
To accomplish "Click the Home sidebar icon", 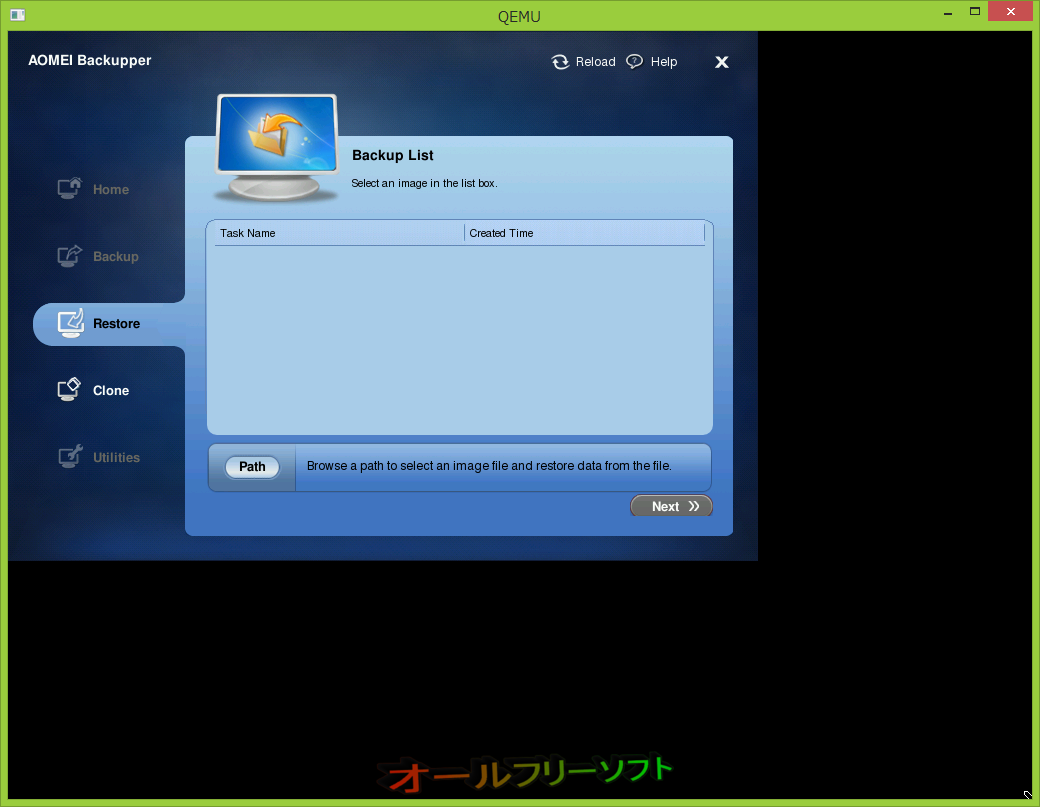I will tap(70, 188).
